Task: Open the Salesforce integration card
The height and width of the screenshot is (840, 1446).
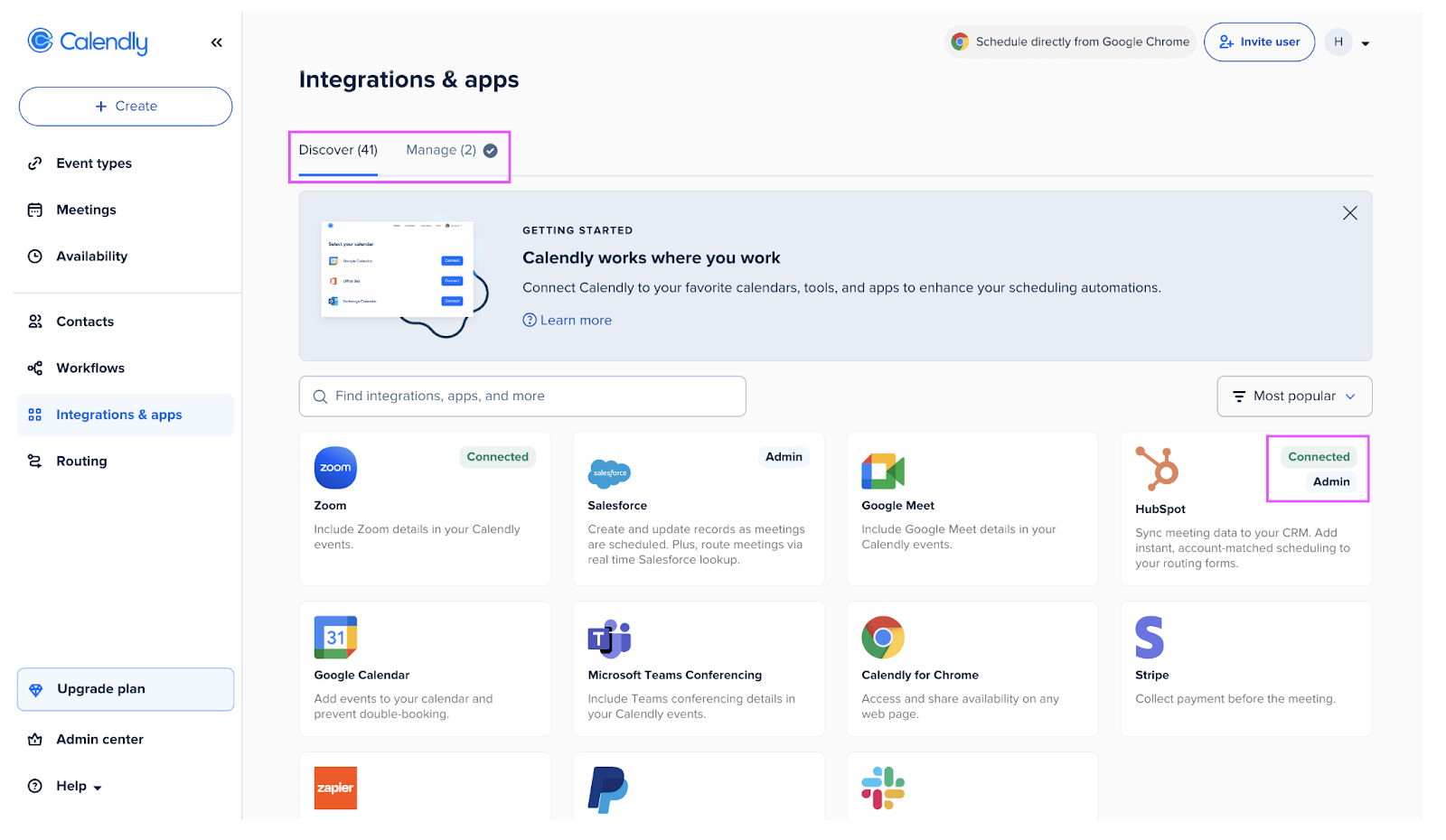Action: point(699,509)
